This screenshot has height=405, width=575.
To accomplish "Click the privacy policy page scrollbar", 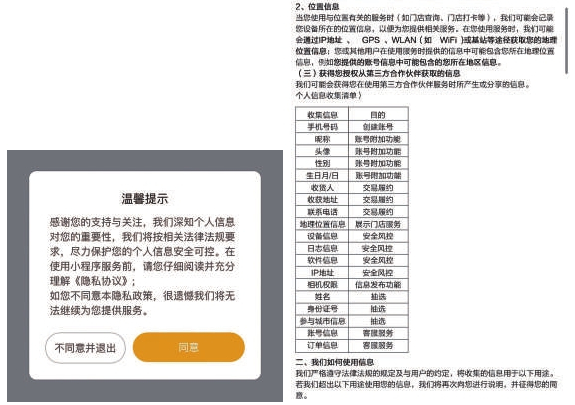I will [x=567, y=41].
